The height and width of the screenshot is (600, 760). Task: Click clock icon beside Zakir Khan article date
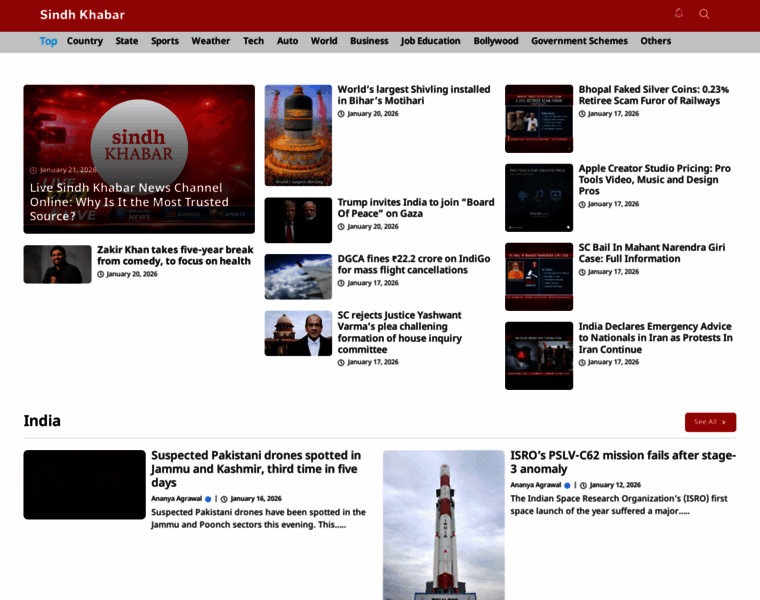(101, 274)
